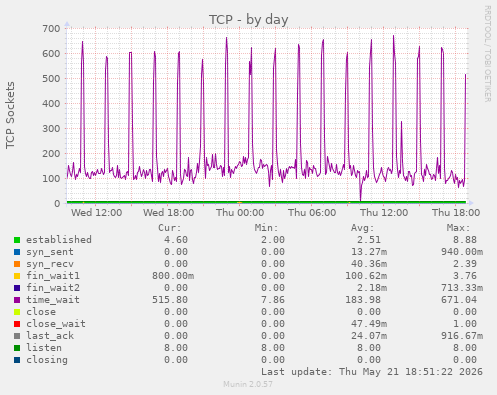Click the 300 y-axis tick label
Screen dimensions: 497x395
(51, 129)
